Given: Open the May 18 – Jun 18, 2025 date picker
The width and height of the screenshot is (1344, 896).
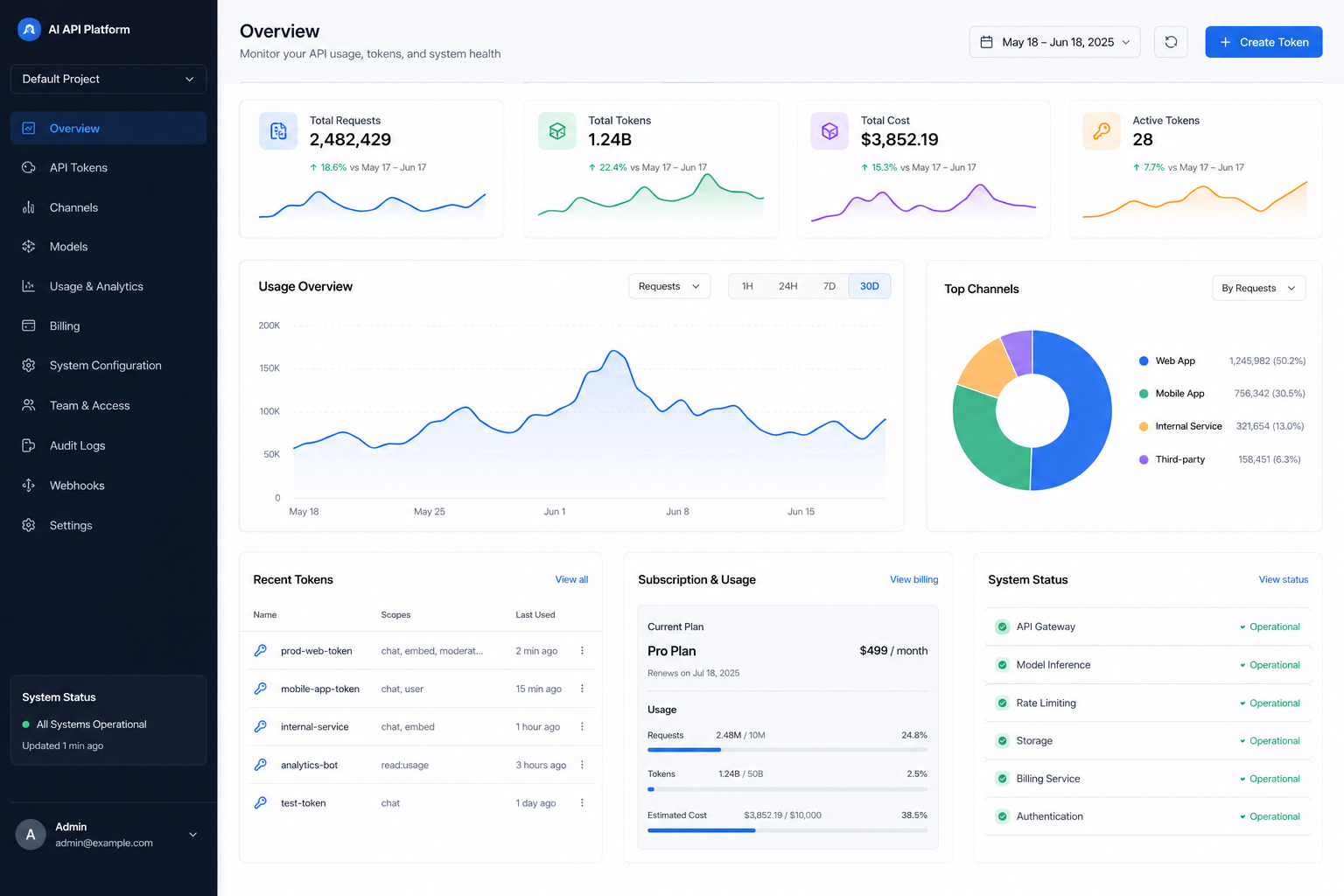Looking at the screenshot, I should coord(1054,42).
